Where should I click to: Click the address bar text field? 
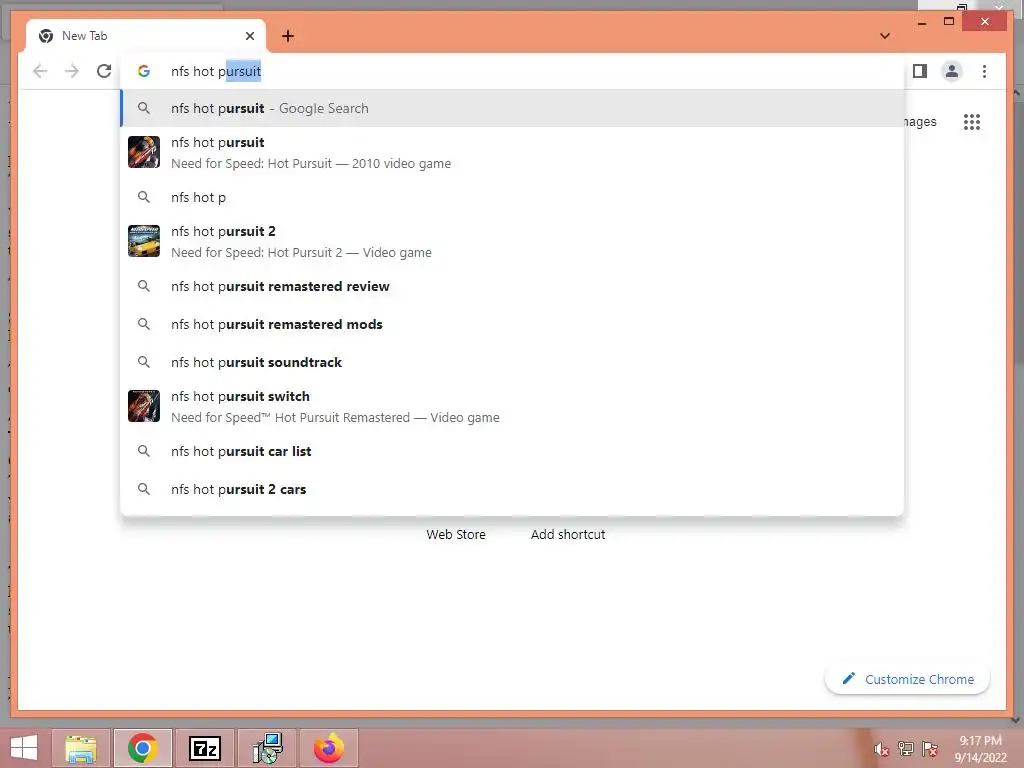512,71
